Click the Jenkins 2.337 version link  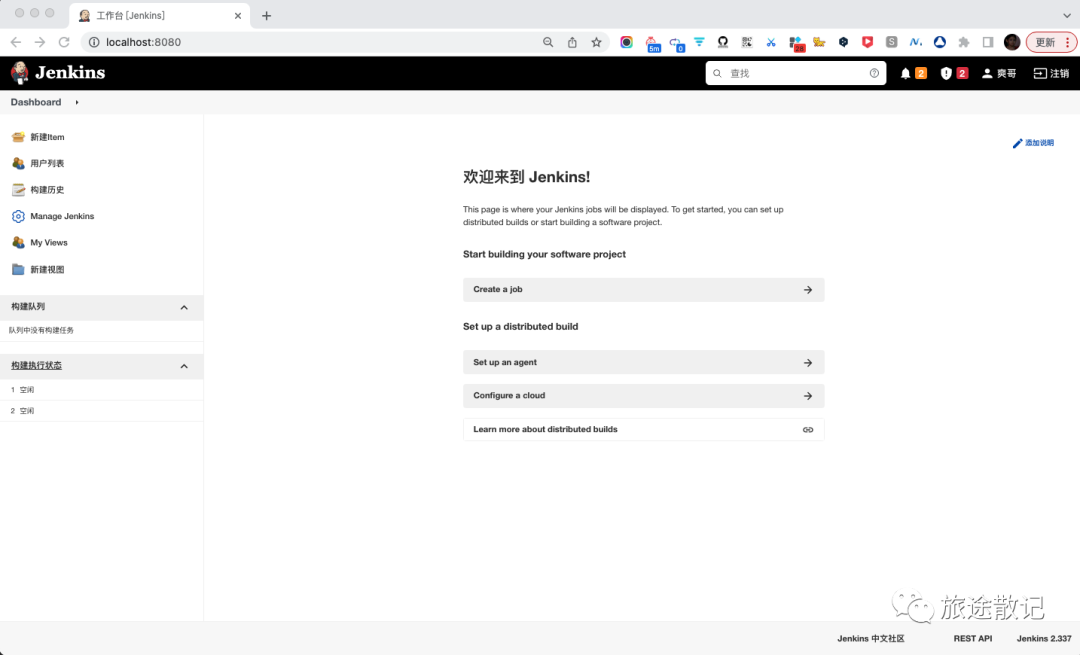coord(1044,638)
